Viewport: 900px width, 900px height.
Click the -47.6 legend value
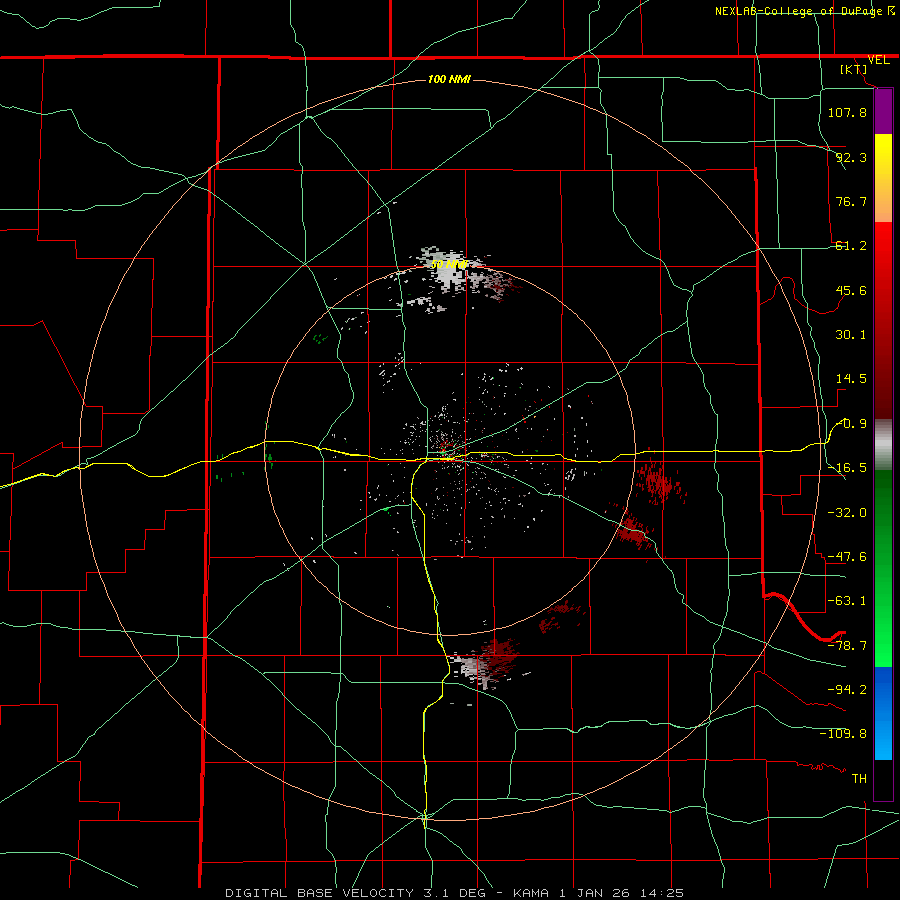[x=847, y=557]
